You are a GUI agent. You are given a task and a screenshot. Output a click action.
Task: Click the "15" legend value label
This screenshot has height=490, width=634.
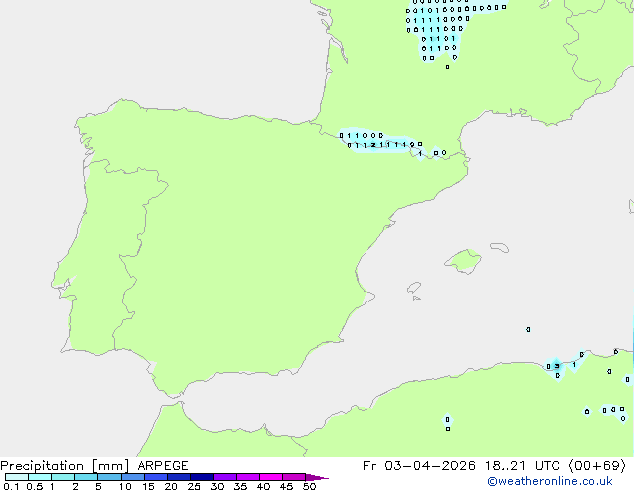point(148,486)
